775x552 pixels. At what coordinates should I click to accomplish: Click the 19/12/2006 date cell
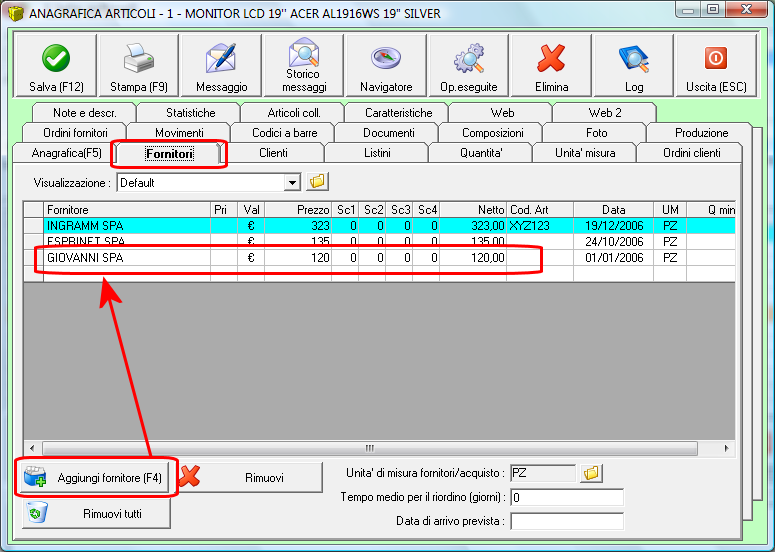pyautogui.click(x=614, y=226)
